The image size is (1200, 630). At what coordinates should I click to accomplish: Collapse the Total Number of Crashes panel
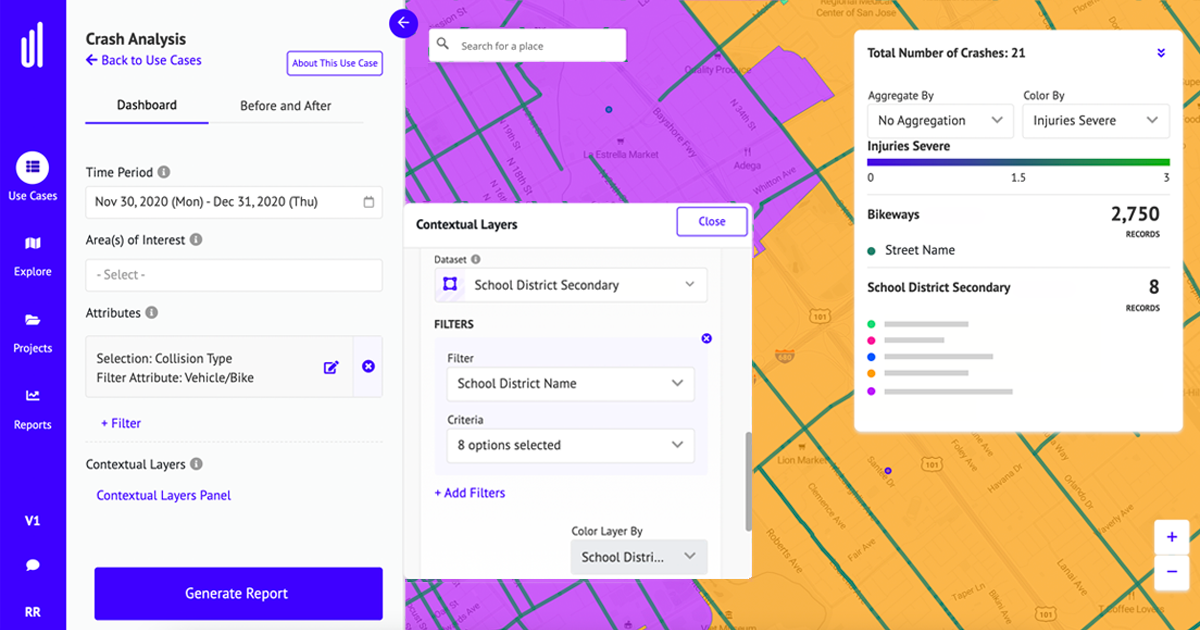[x=1160, y=53]
